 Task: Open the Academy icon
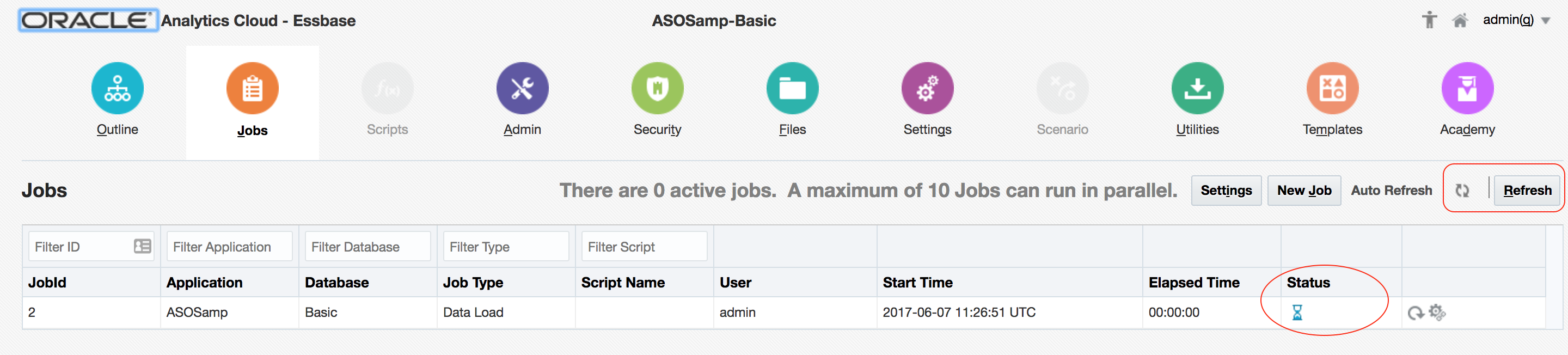coord(1468,88)
